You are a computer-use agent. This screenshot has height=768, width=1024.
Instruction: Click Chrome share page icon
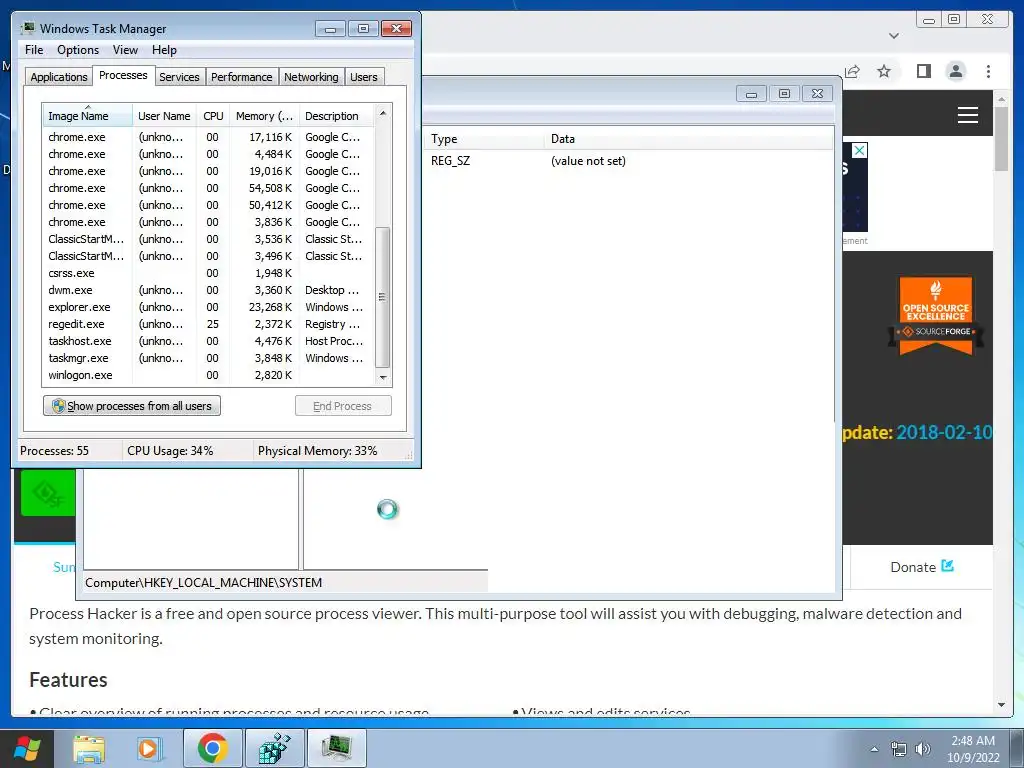point(852,71)
